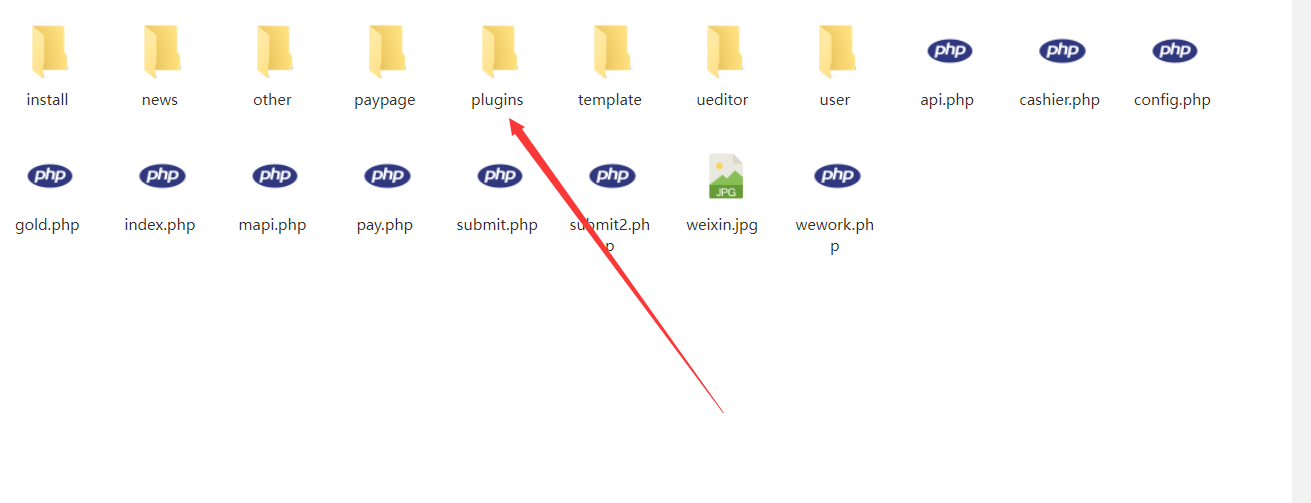This screenshot has height=503, width=1311.
Task: Click the vertical scrollbar track at right
Action: (1301, 251)
